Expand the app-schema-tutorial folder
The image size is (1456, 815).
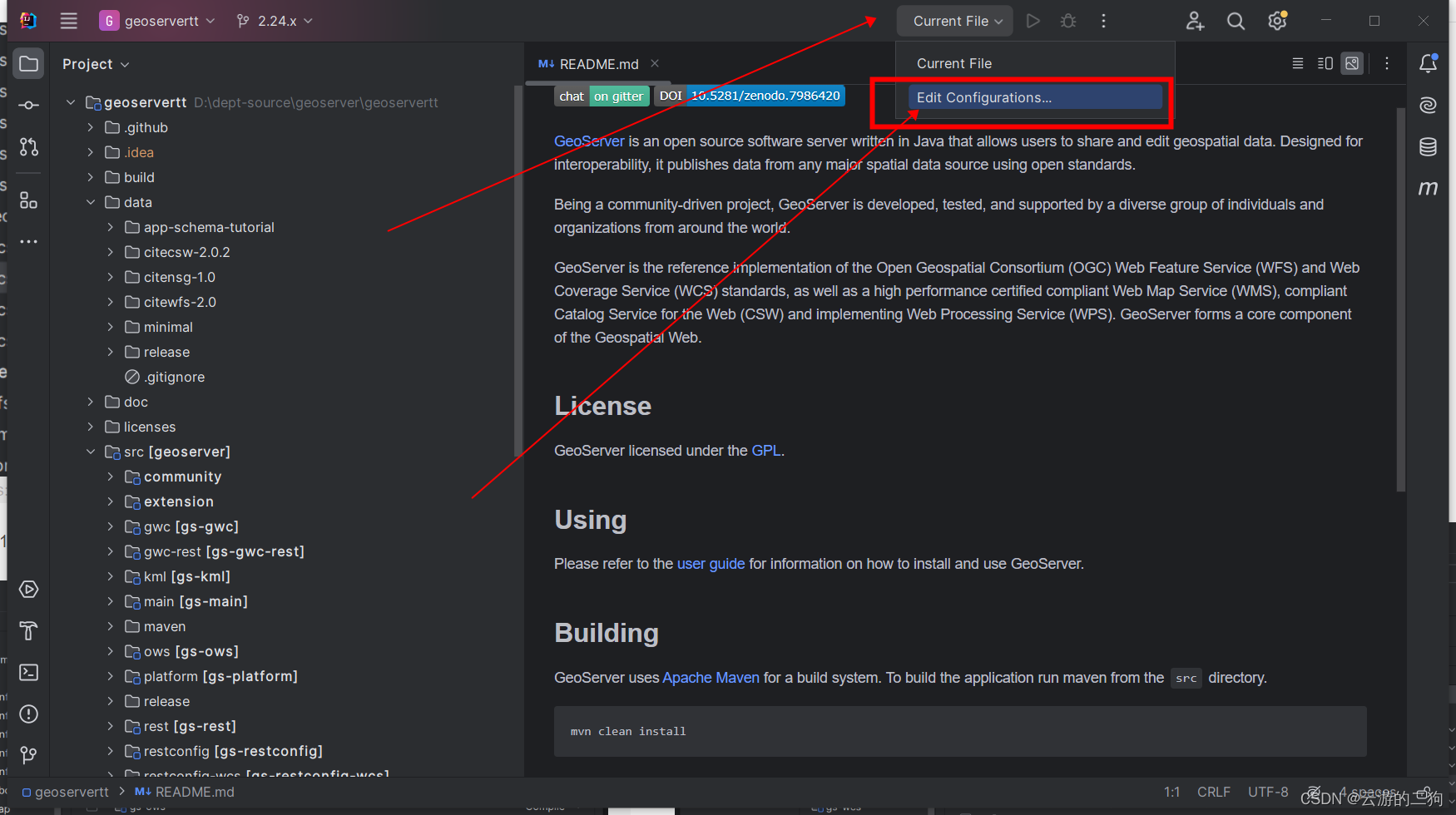point(111,227)
